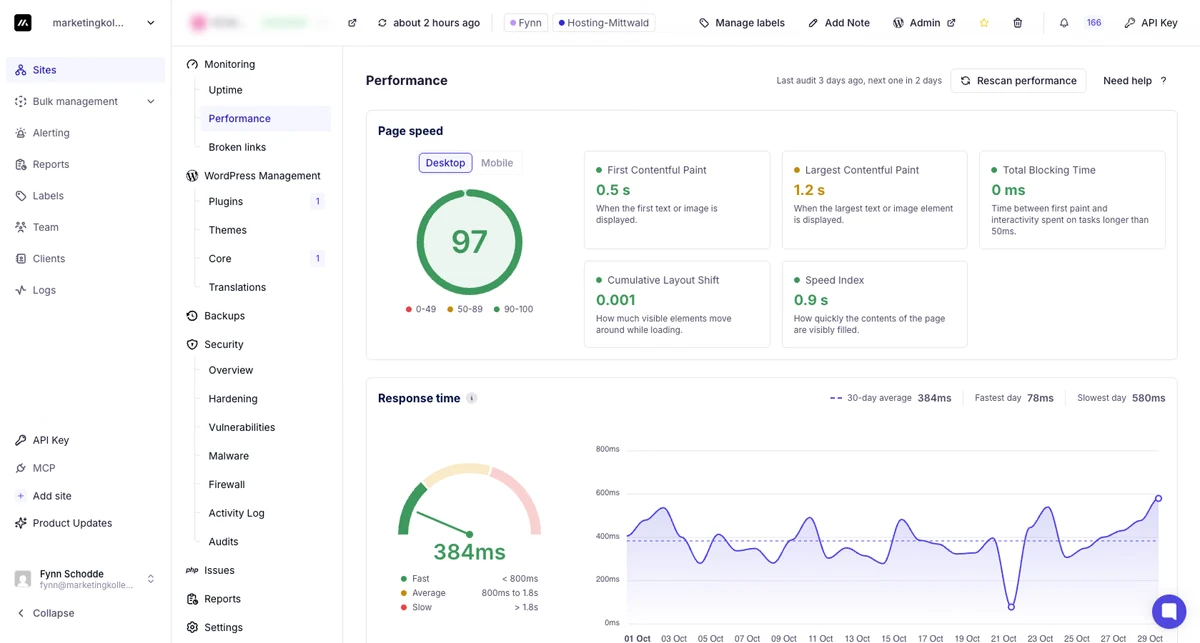The width and height of the screenshot is (1200, 643).
Task: Open notifications via the bell icon
Action: point(1064,23)
